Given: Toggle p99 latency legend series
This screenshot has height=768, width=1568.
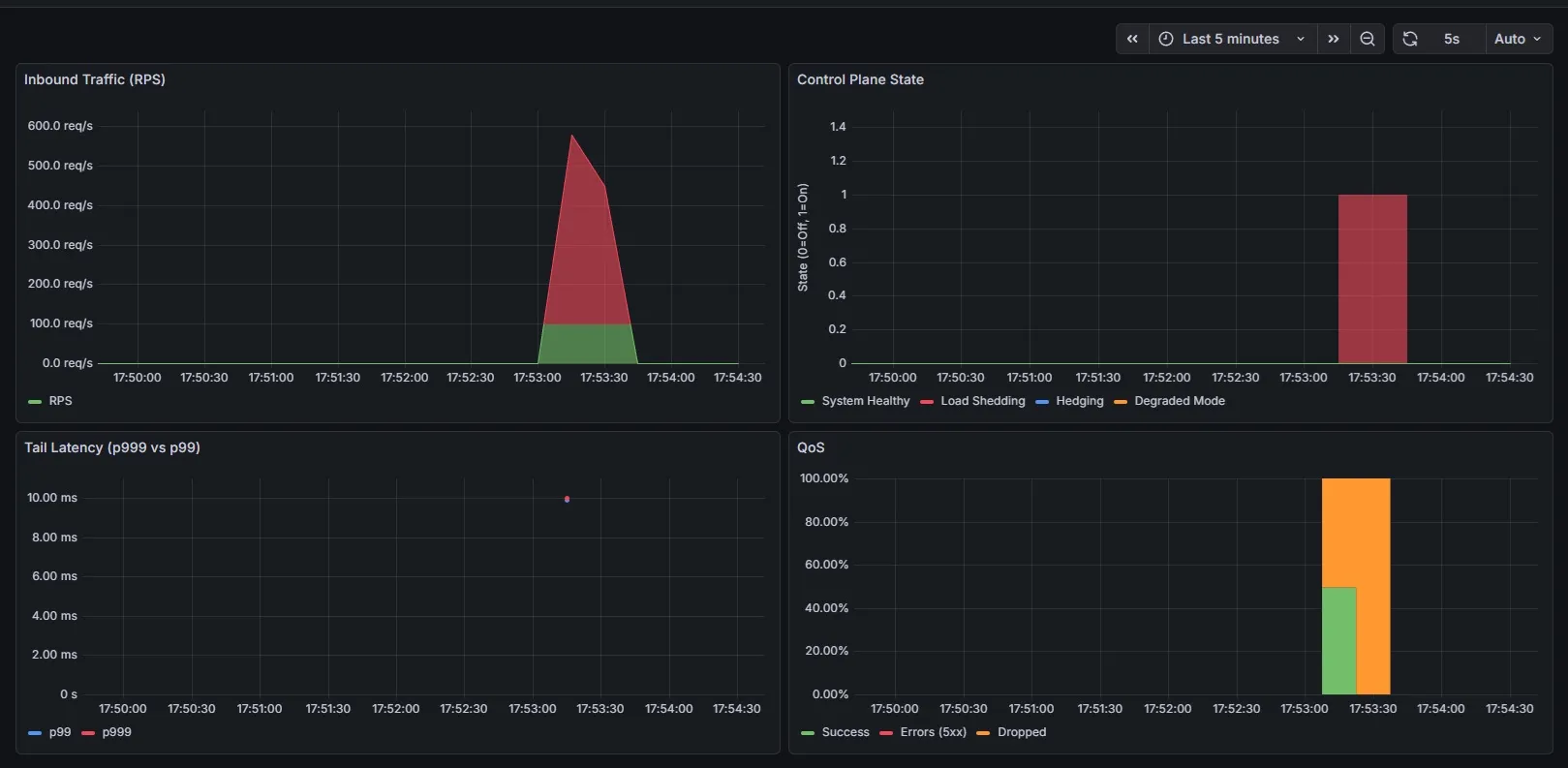Looking at the screenshot, I should [x=59, y=732].
